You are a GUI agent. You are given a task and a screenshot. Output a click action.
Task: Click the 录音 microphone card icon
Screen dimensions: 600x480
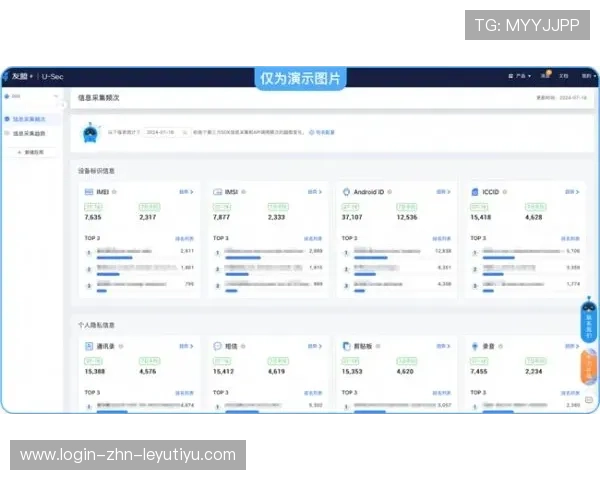pyautogui.click(x=475, y=346)
